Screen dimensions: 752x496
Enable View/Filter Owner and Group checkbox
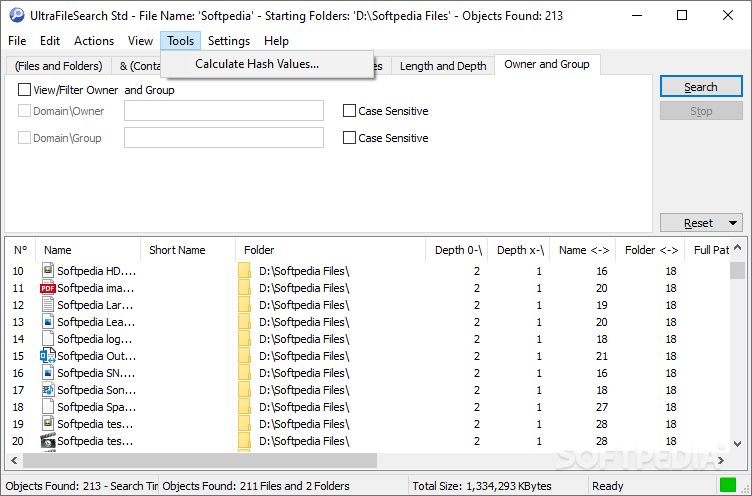pos(24,89)
